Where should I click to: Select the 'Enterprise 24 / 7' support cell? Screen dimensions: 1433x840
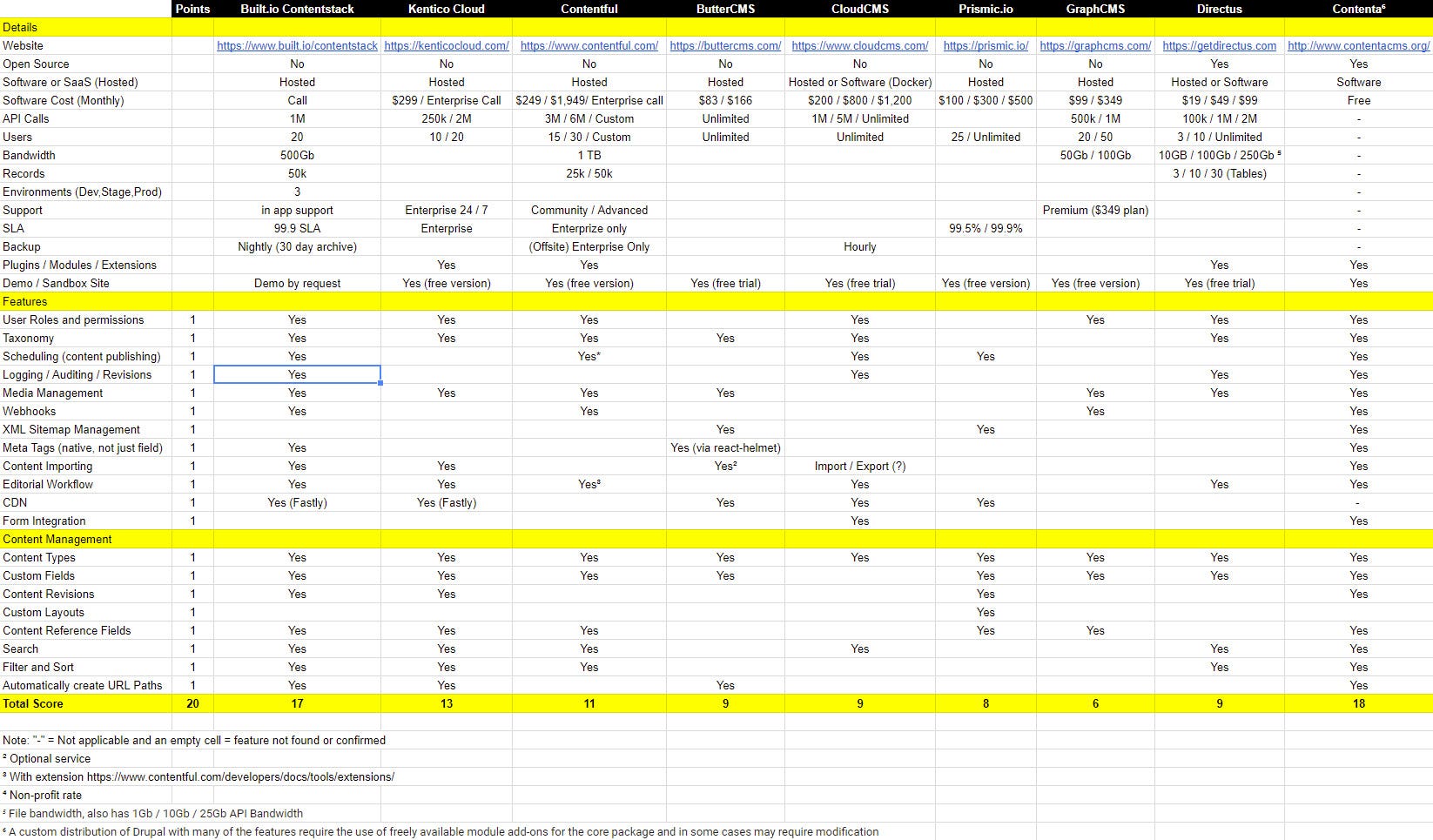(447, 210)
